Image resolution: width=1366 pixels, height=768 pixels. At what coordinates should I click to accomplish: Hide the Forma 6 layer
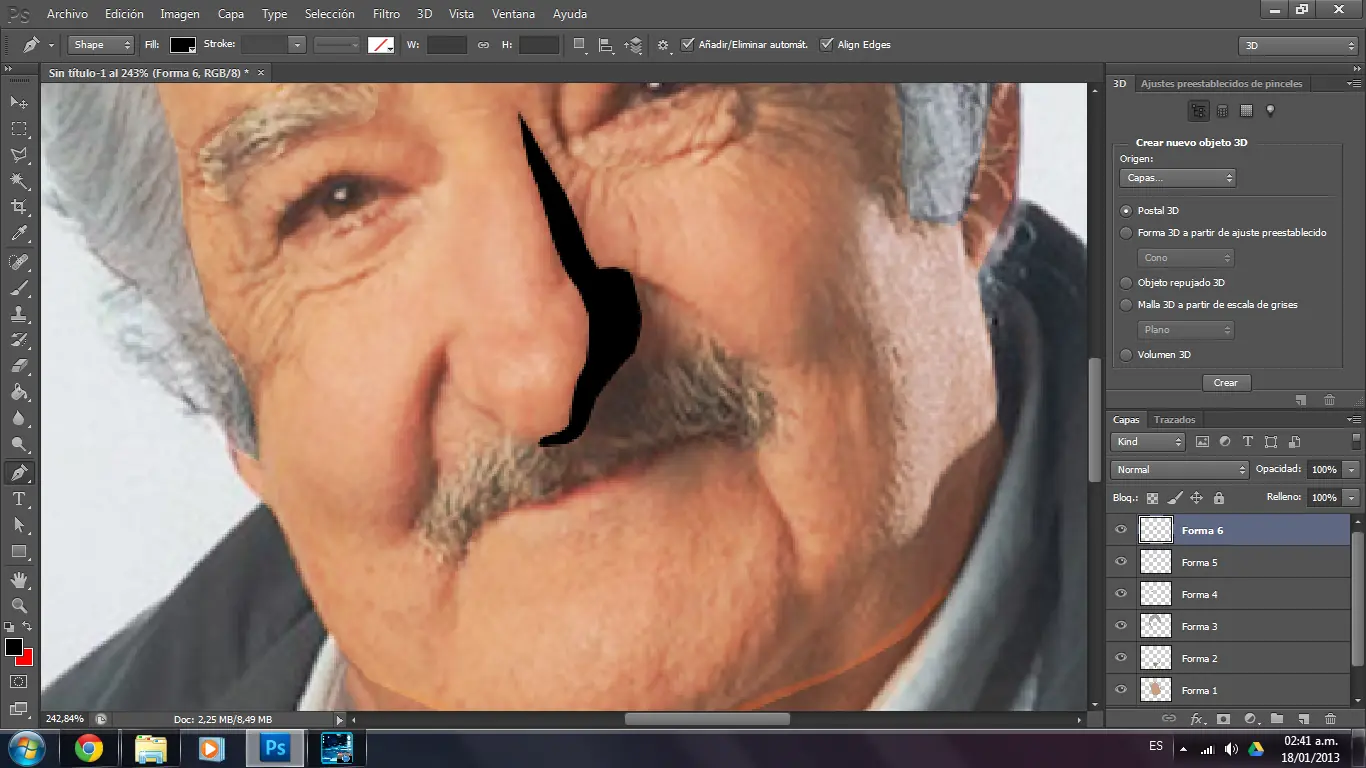1121,530
